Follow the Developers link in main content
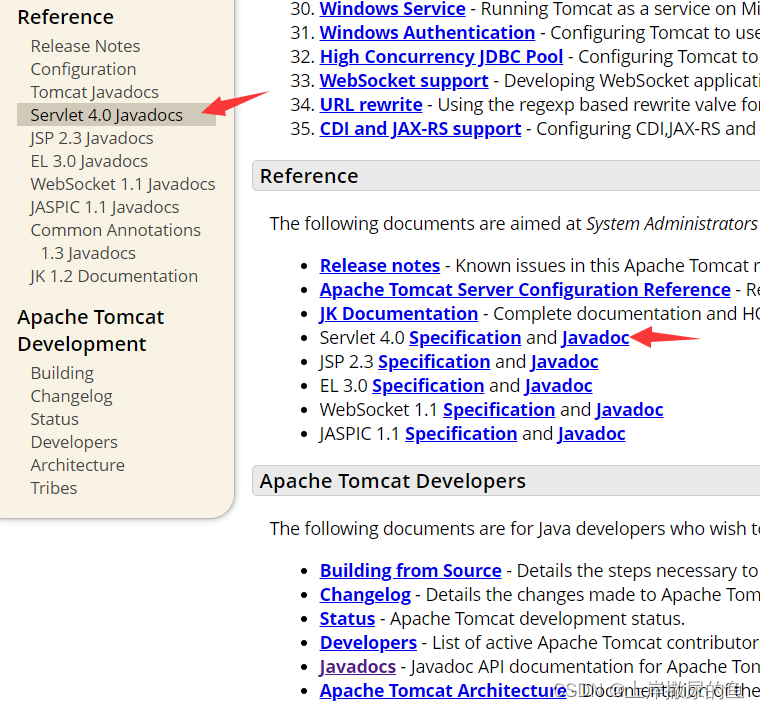Image resolution: width=760 pixels, height=709 pixels. pyautogui.click(x=368, y=643)
